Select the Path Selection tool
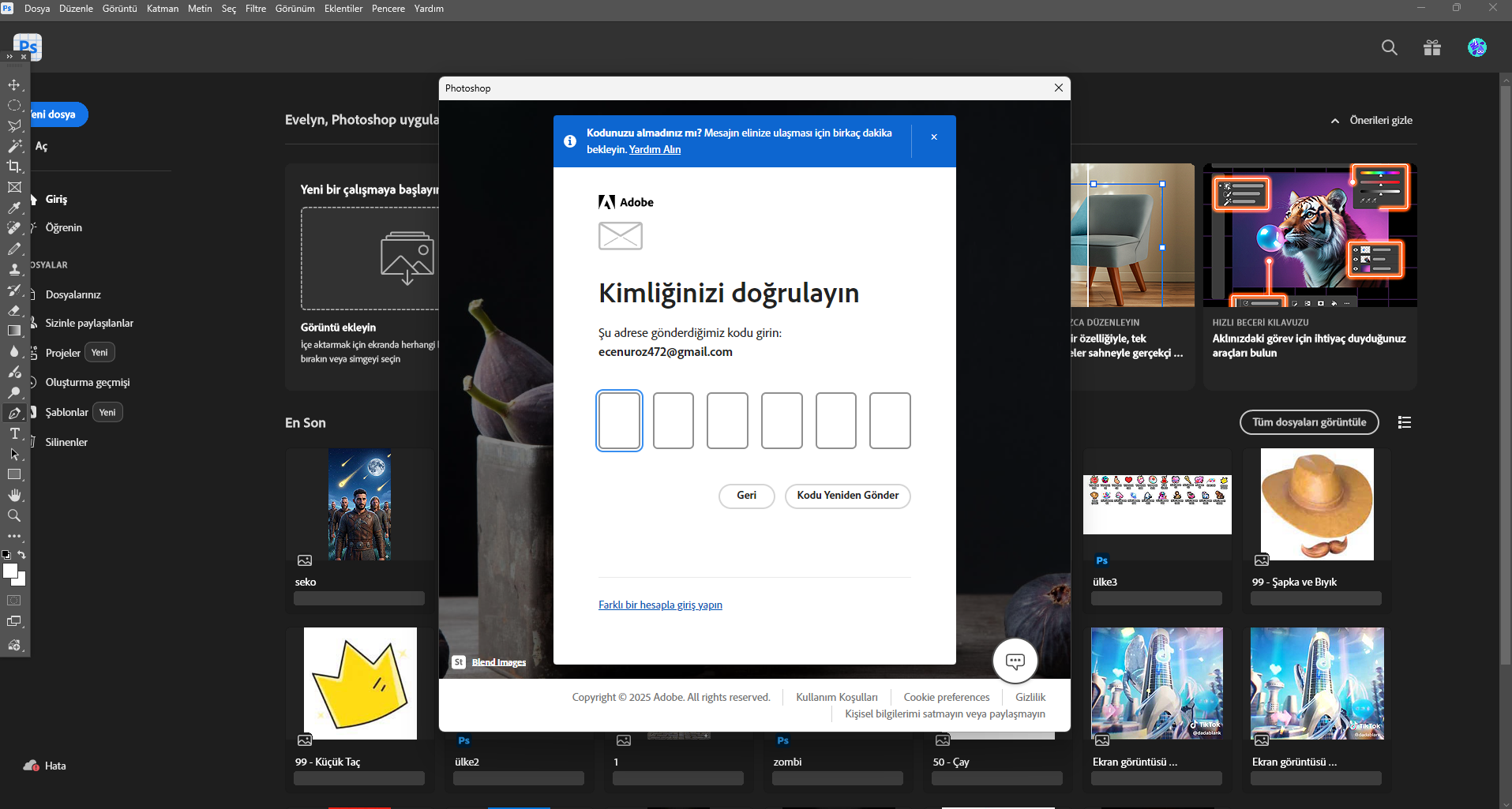Viewport: 1512px width, 809px height. [14, 454]
